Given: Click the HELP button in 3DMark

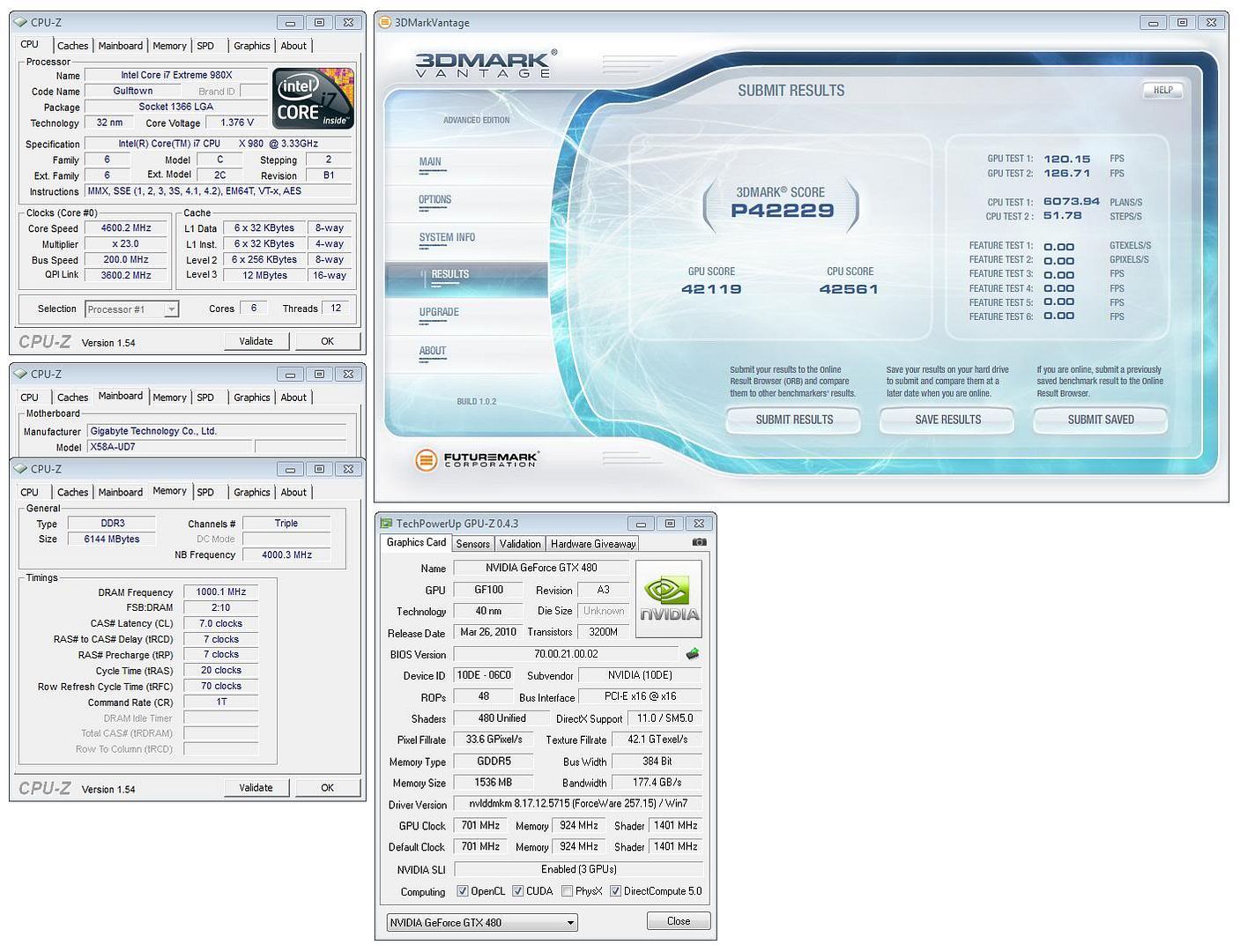Looking at the screenshot, I should coord(1163,90).
